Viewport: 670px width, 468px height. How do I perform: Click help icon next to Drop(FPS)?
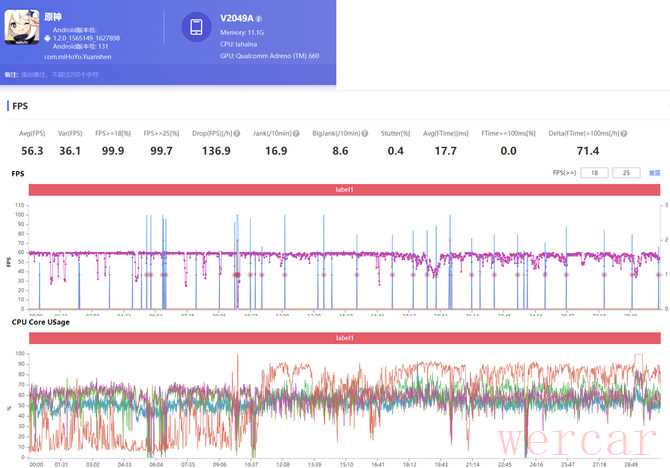235,133
